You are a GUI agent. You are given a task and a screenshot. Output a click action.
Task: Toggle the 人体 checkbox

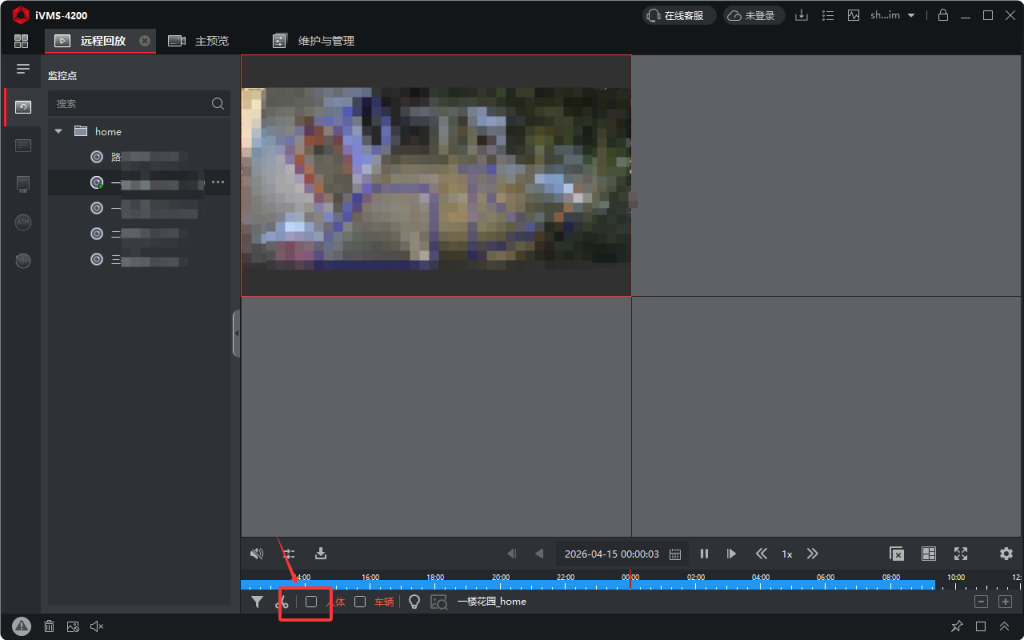click(311, 601)
